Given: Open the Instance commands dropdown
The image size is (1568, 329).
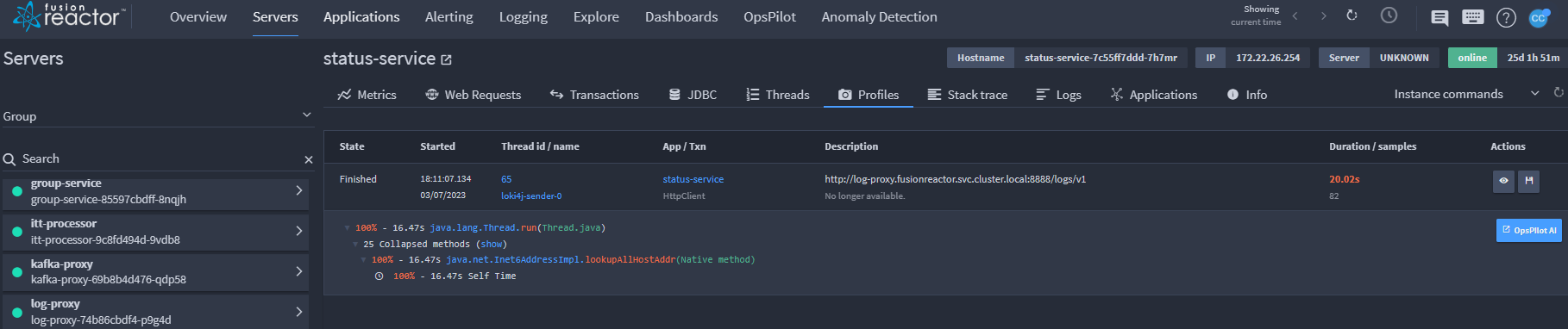Looking at the screenshot, I should coord(1466,94).
